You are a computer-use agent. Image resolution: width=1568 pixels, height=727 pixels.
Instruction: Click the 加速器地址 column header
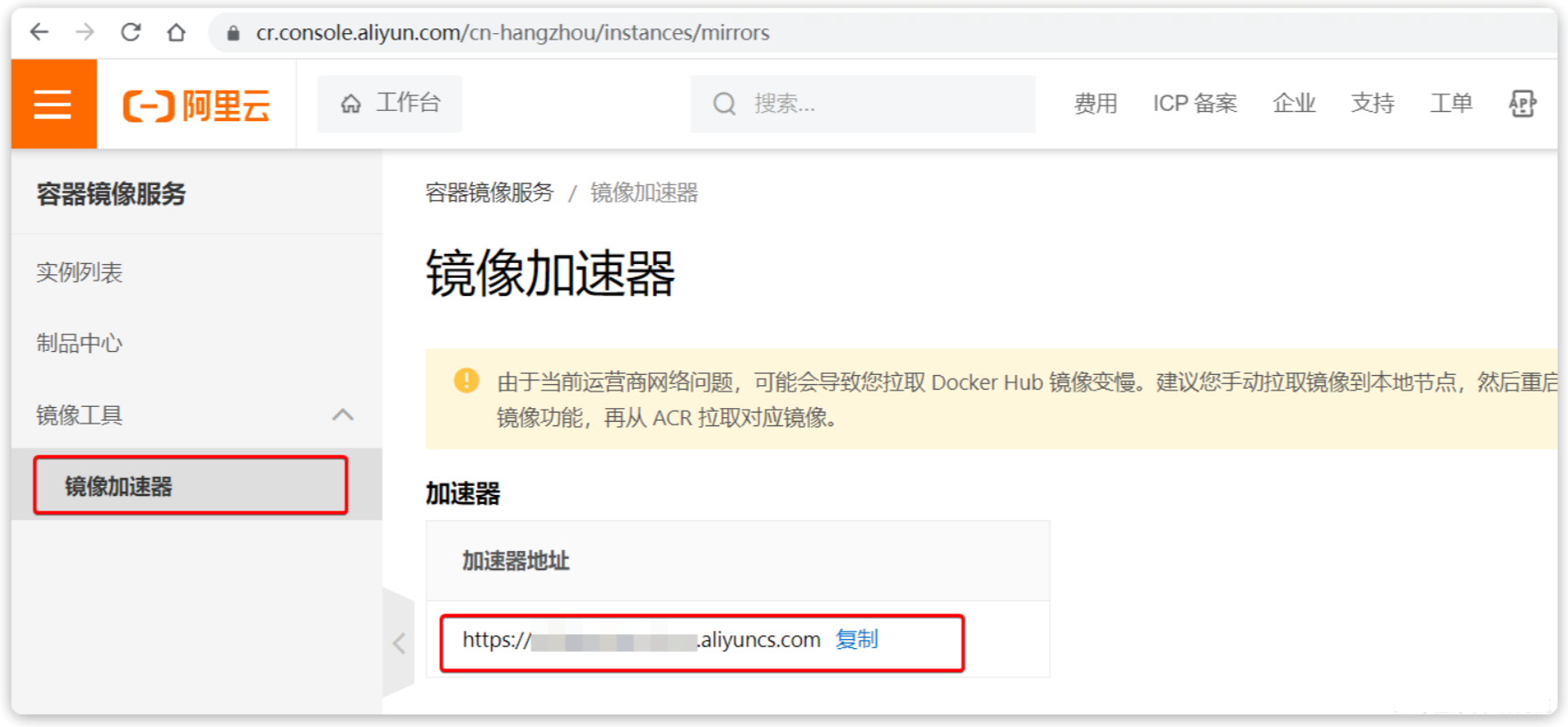click(x=516, y=561)
